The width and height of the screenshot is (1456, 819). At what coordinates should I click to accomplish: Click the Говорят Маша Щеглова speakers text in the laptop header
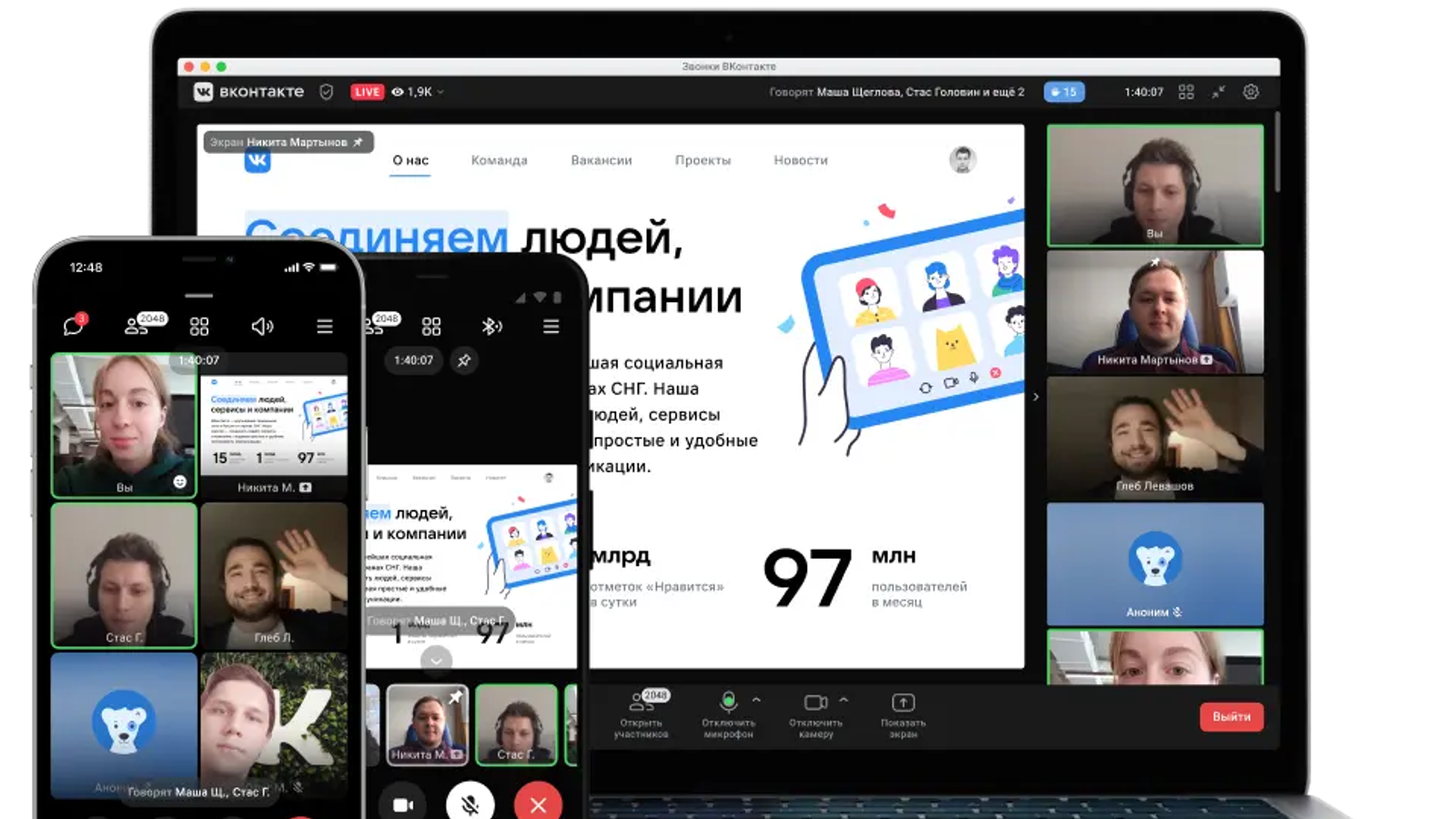click(897, 92)
